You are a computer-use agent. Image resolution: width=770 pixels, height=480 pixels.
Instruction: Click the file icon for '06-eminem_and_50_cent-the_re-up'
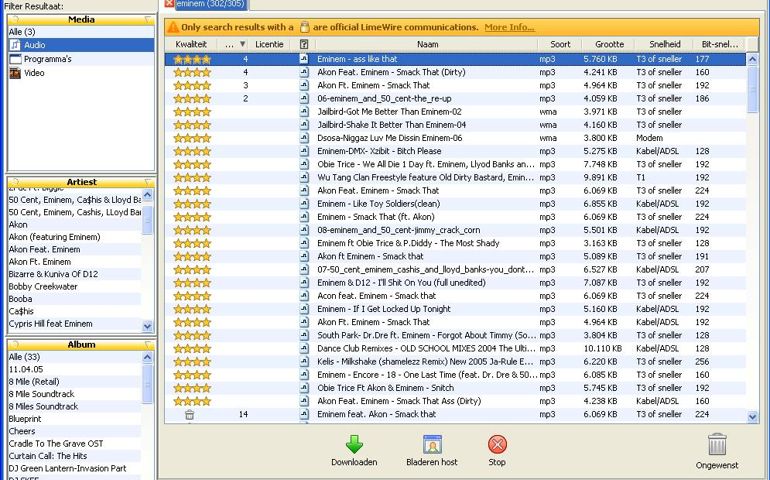pos(304,99)
